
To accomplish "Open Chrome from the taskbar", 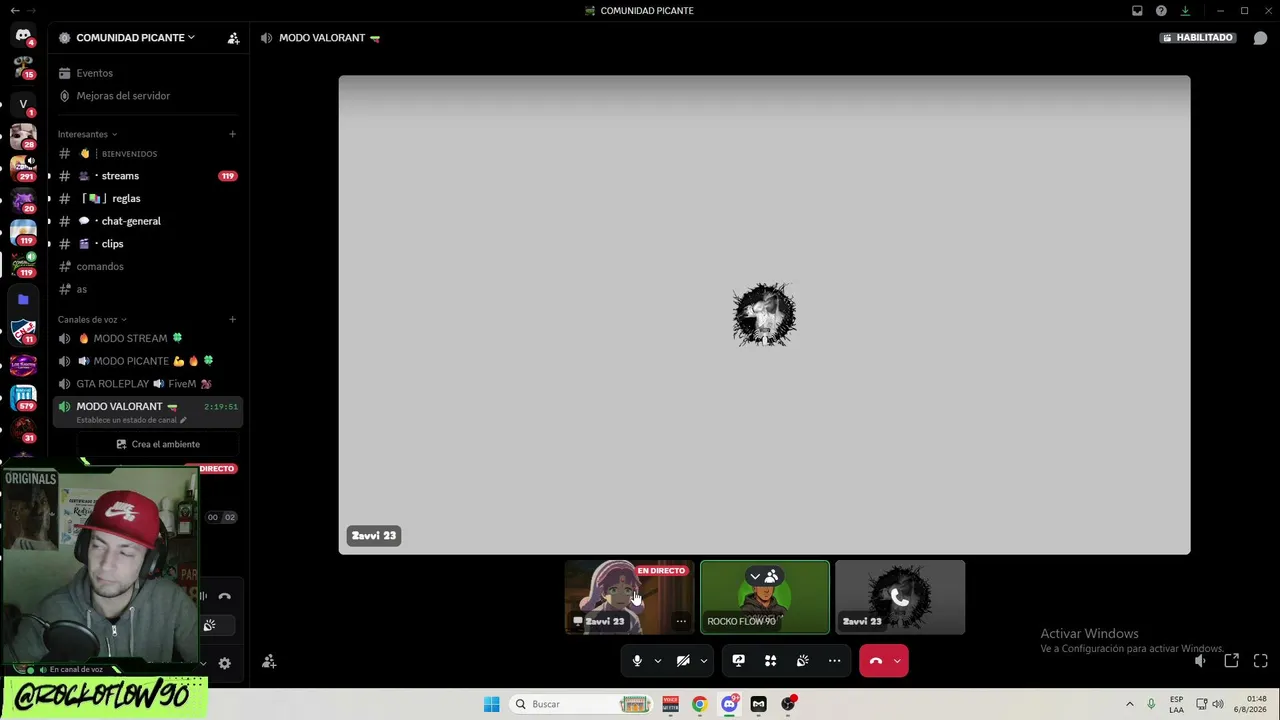I will (x=699, y=704).
